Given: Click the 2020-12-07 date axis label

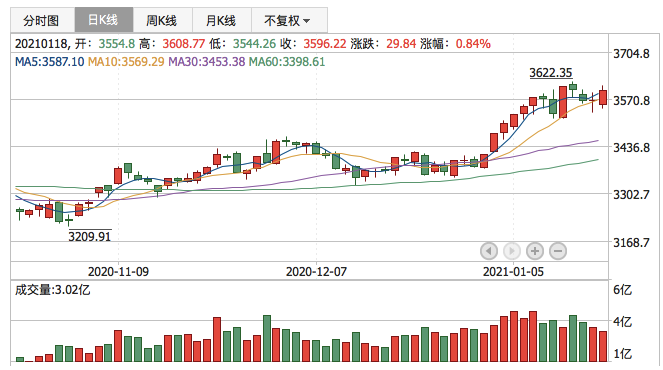Looking at the screenshot, I should click(316, 271).
